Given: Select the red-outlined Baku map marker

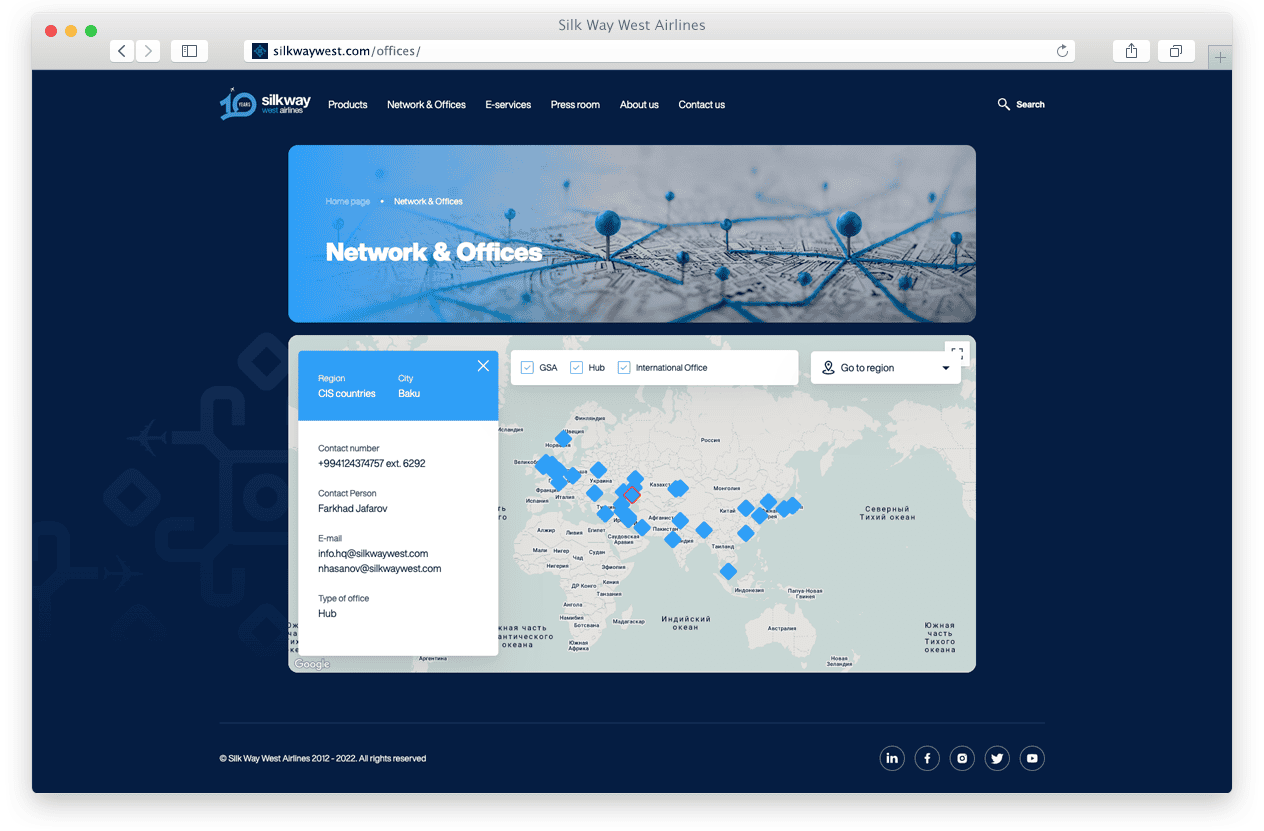Looking at the screenshot, I should pyautogui.click(x=632, y=494).
